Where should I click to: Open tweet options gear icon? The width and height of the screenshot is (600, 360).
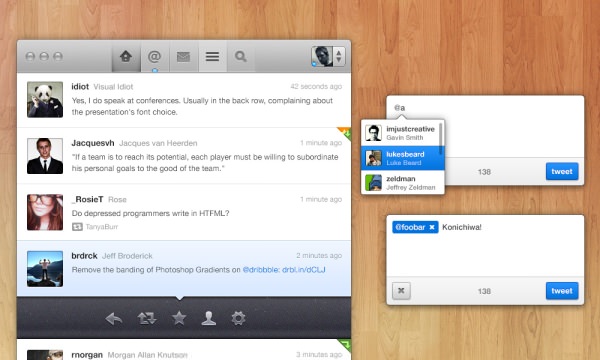238,318
